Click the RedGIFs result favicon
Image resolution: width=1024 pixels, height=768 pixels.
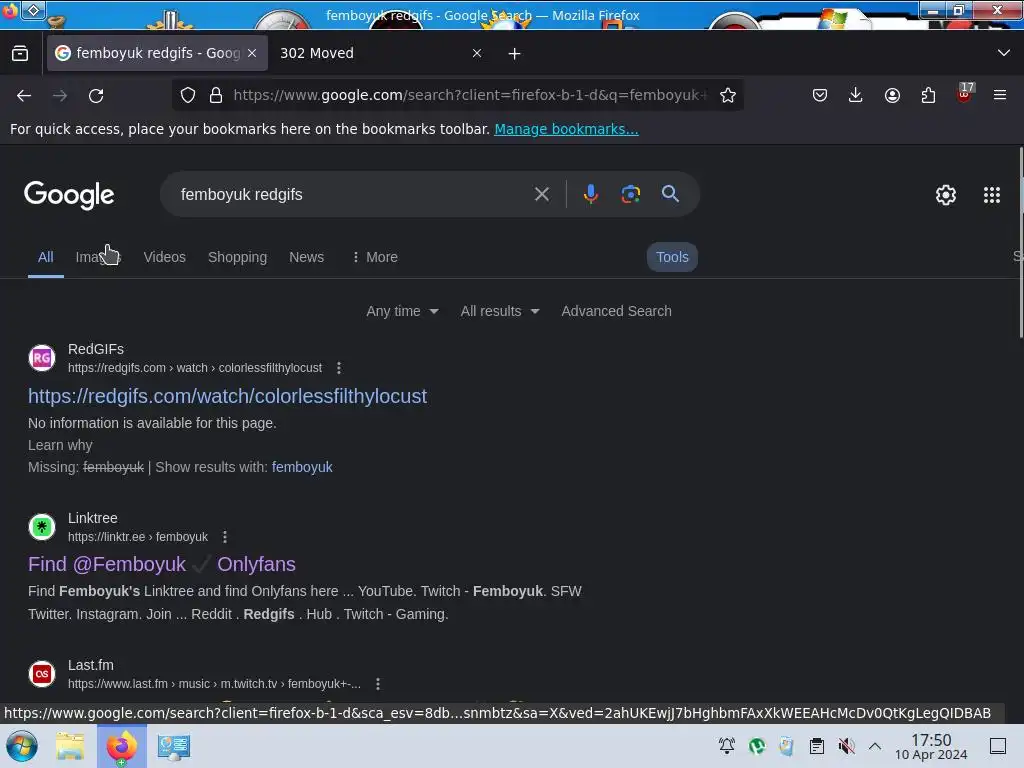(x=42, y=358)
